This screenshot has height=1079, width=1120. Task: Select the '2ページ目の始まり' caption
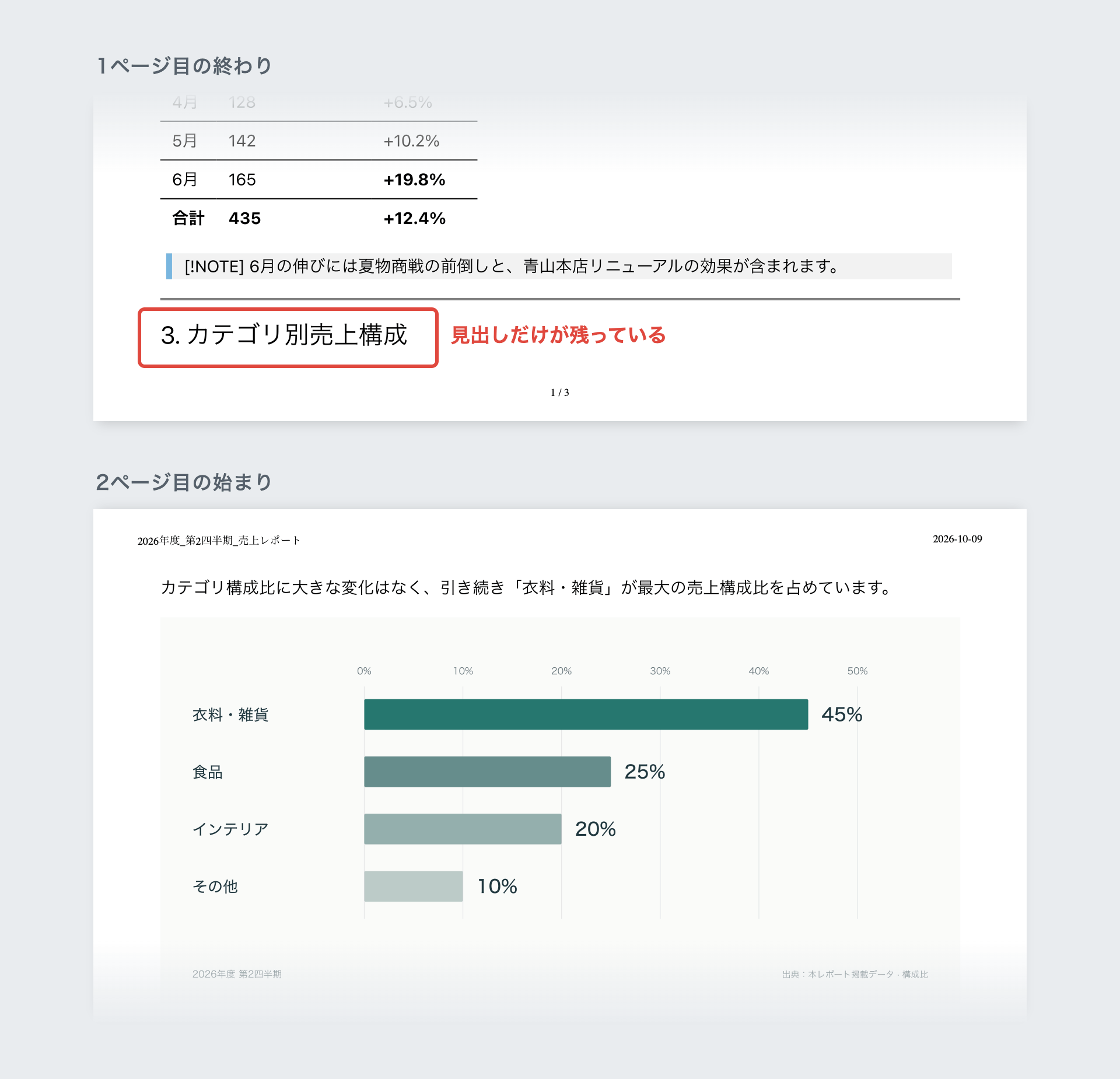coord(184,482)
